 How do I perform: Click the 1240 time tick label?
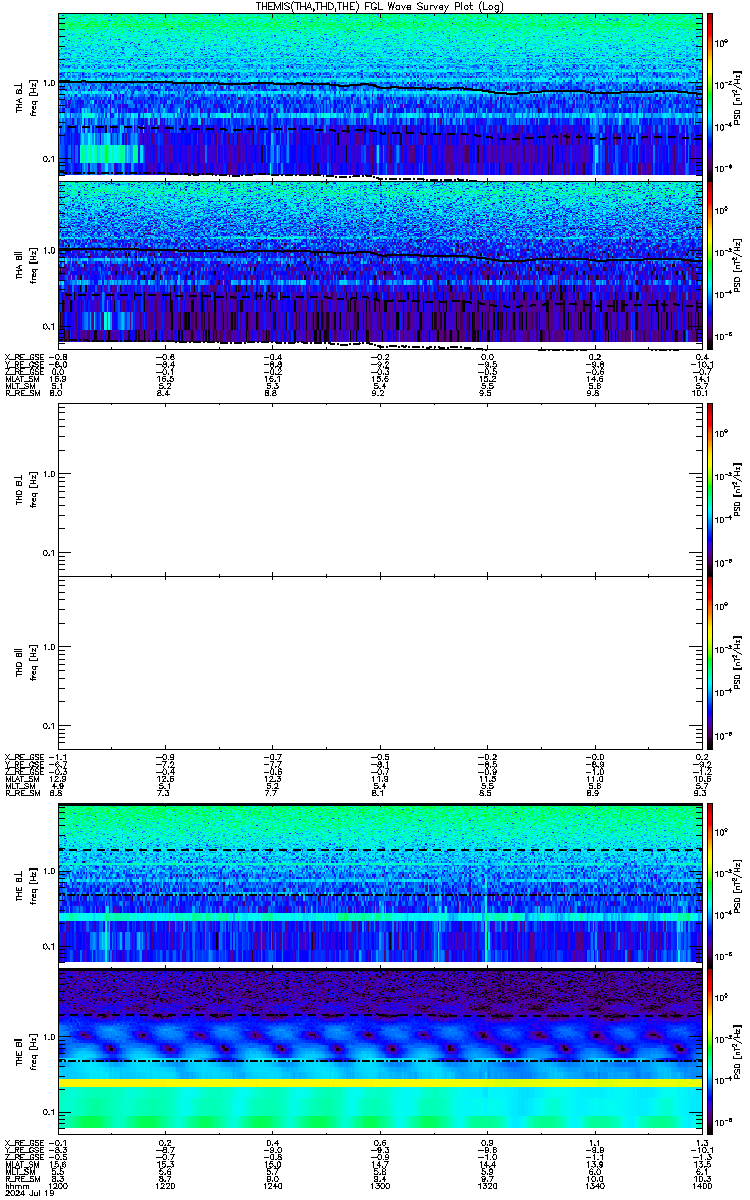click(273, 1186)
